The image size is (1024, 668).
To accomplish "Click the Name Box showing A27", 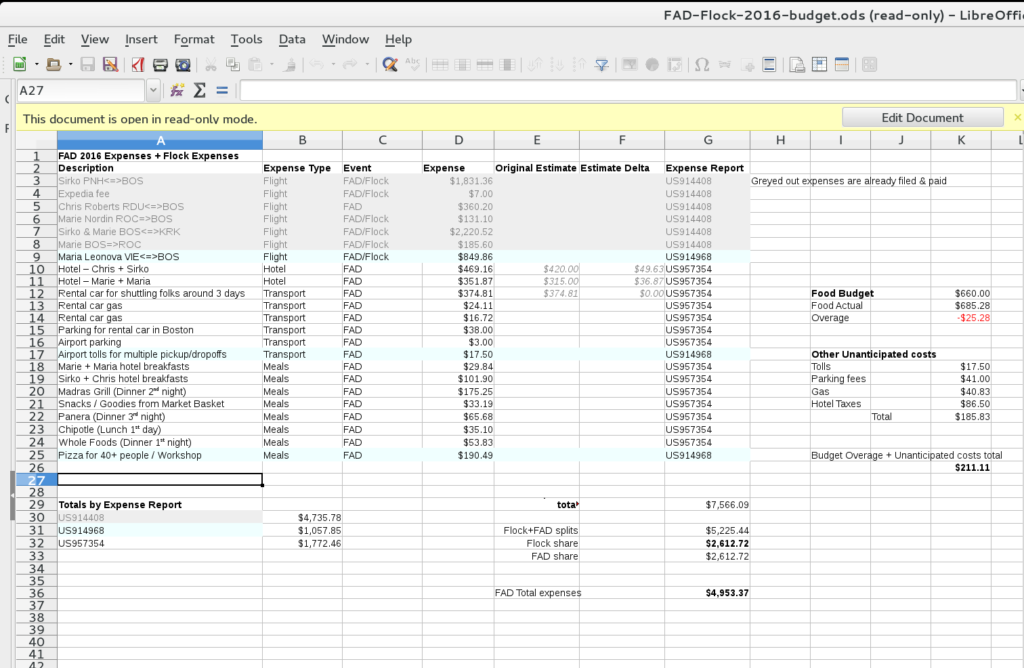I will (80, 90).
